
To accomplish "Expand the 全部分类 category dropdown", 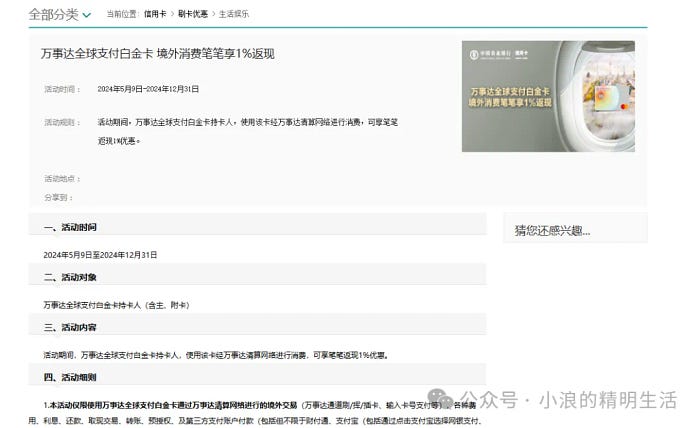I will tap(60, 15).
